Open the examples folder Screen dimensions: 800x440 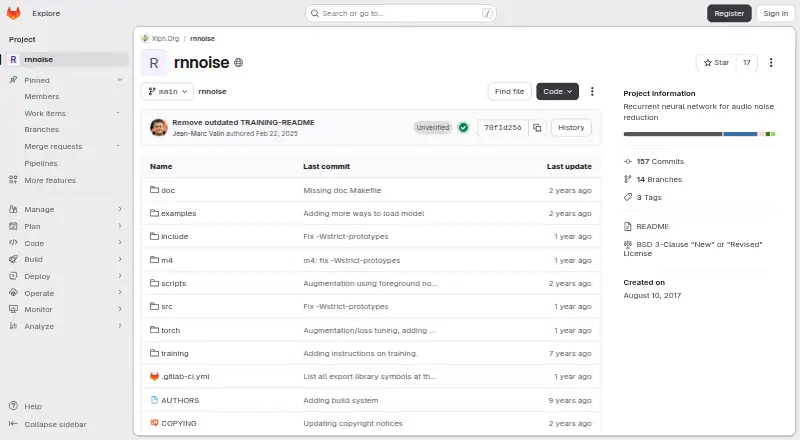(179, 213)
